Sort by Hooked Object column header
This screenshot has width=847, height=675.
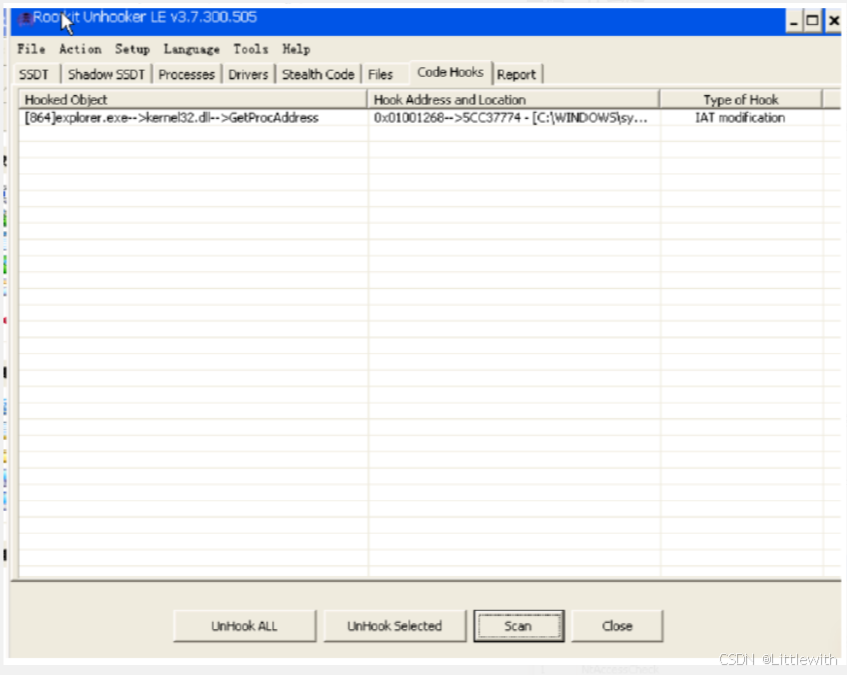[193, 99]
